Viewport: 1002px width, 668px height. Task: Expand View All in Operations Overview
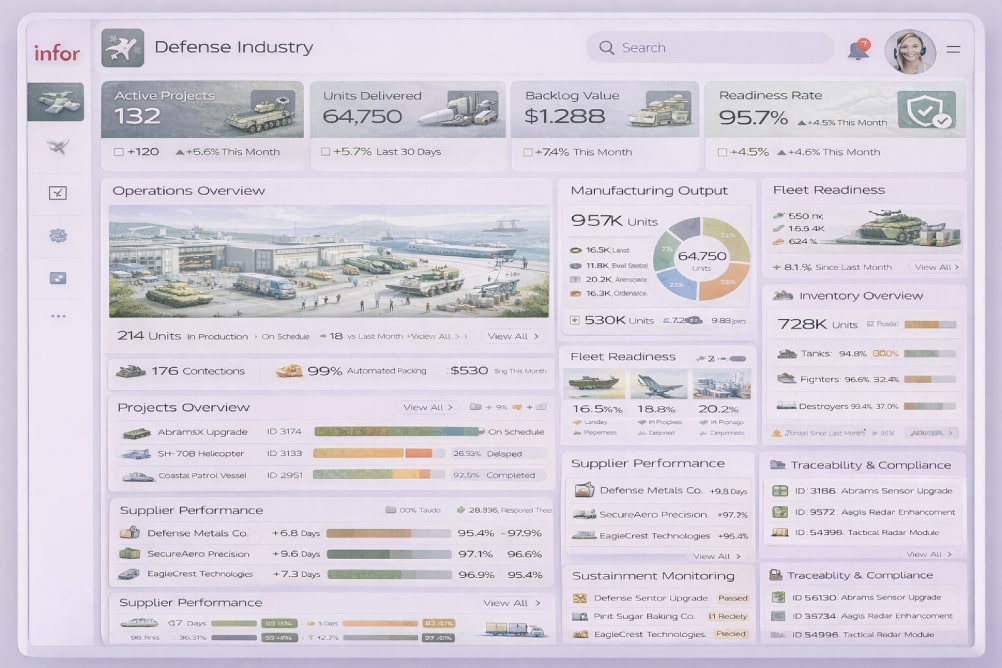(512, 336)
